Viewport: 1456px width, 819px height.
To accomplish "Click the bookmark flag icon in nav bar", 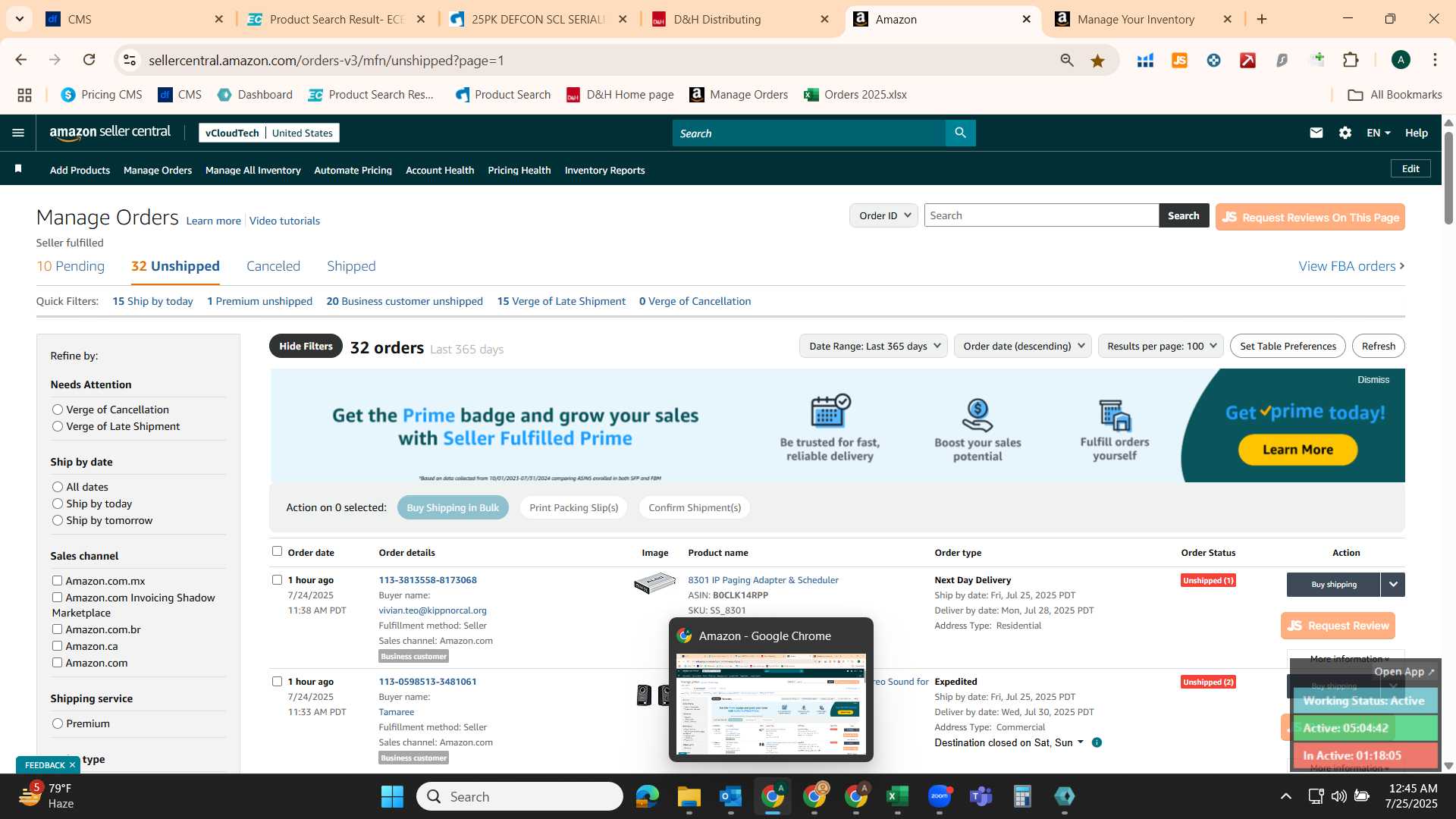I will 18,169.
